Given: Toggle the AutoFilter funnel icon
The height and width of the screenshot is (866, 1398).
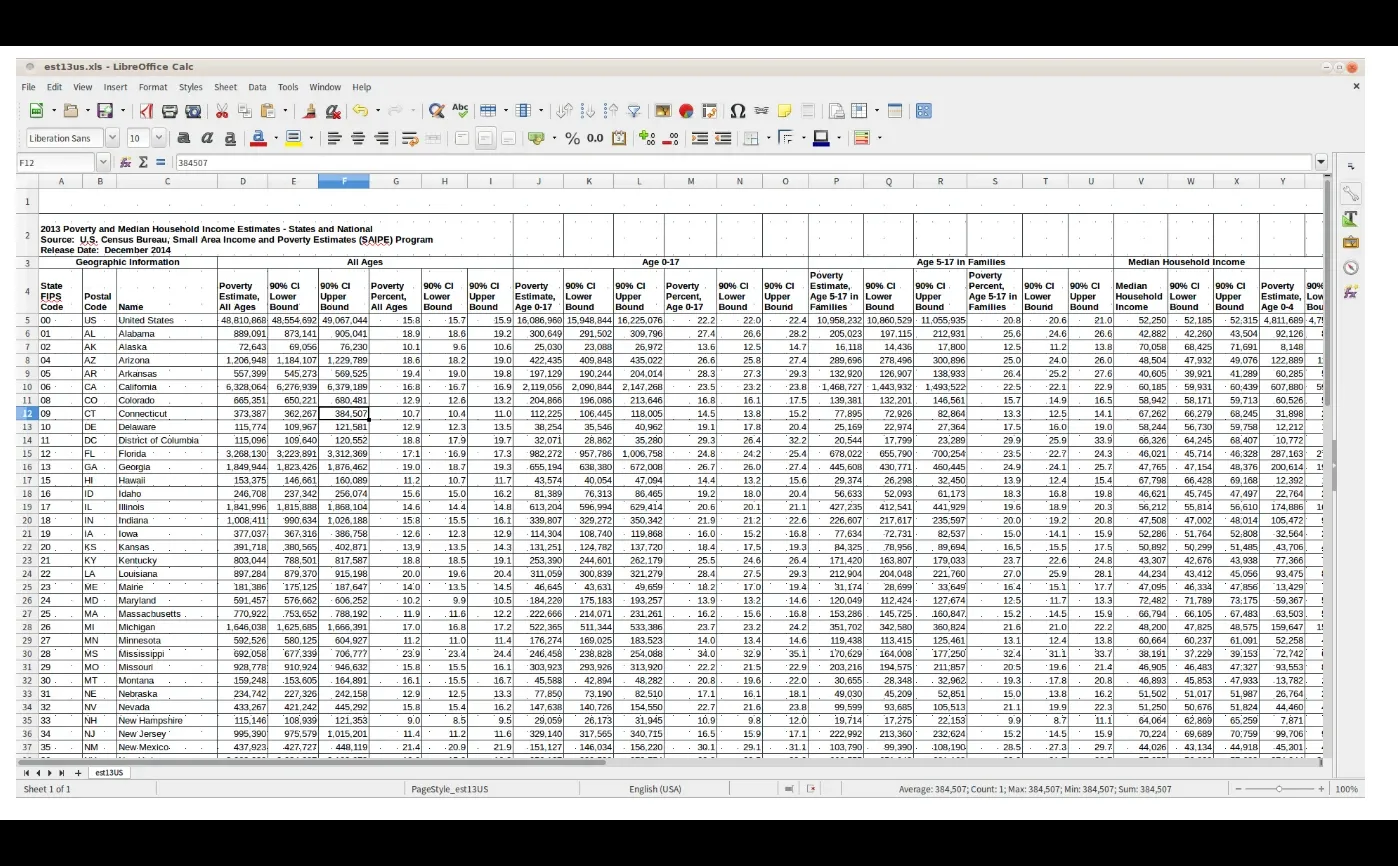Looking at the screenshot, I should pyautogui.click(x=634, y=111).
